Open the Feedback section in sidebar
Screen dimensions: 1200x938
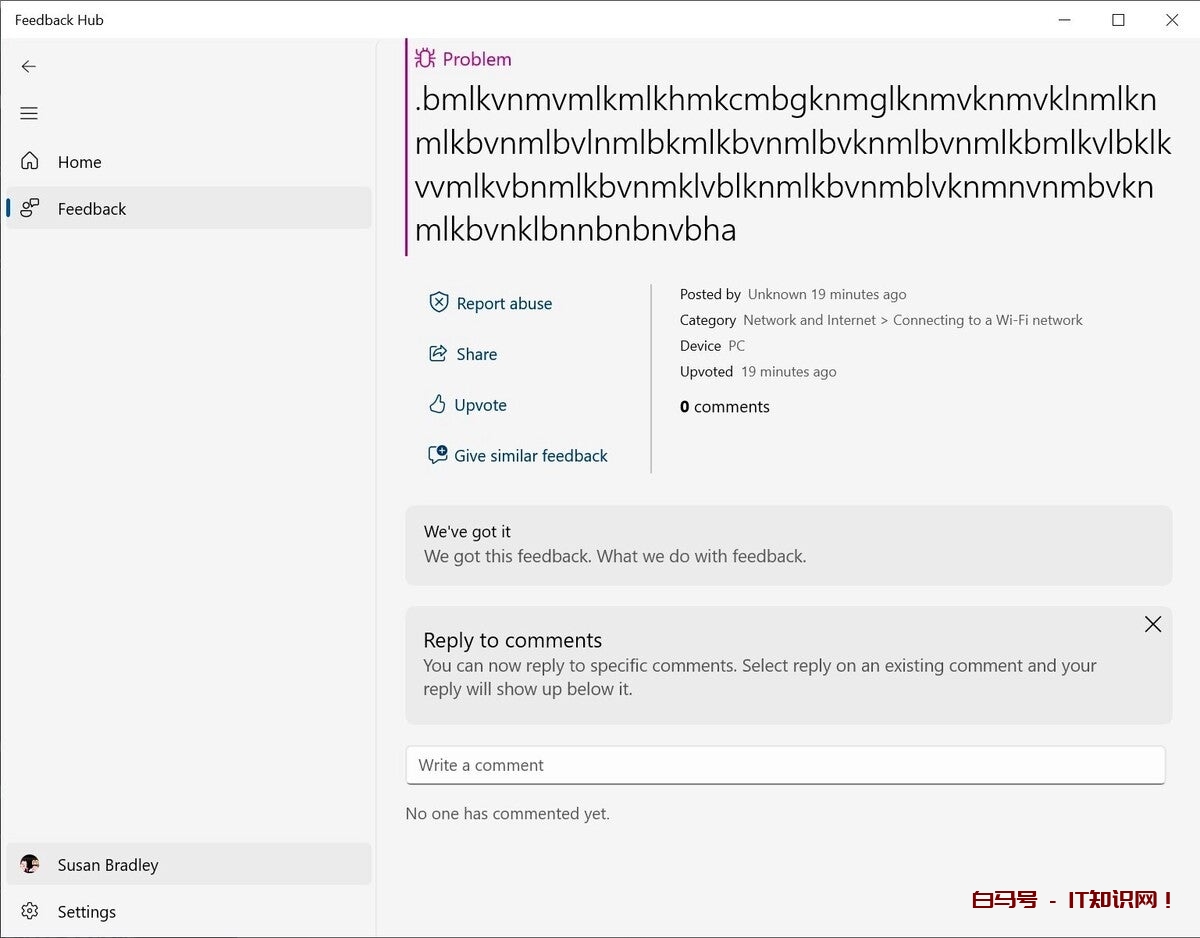[x=92, y=209]
